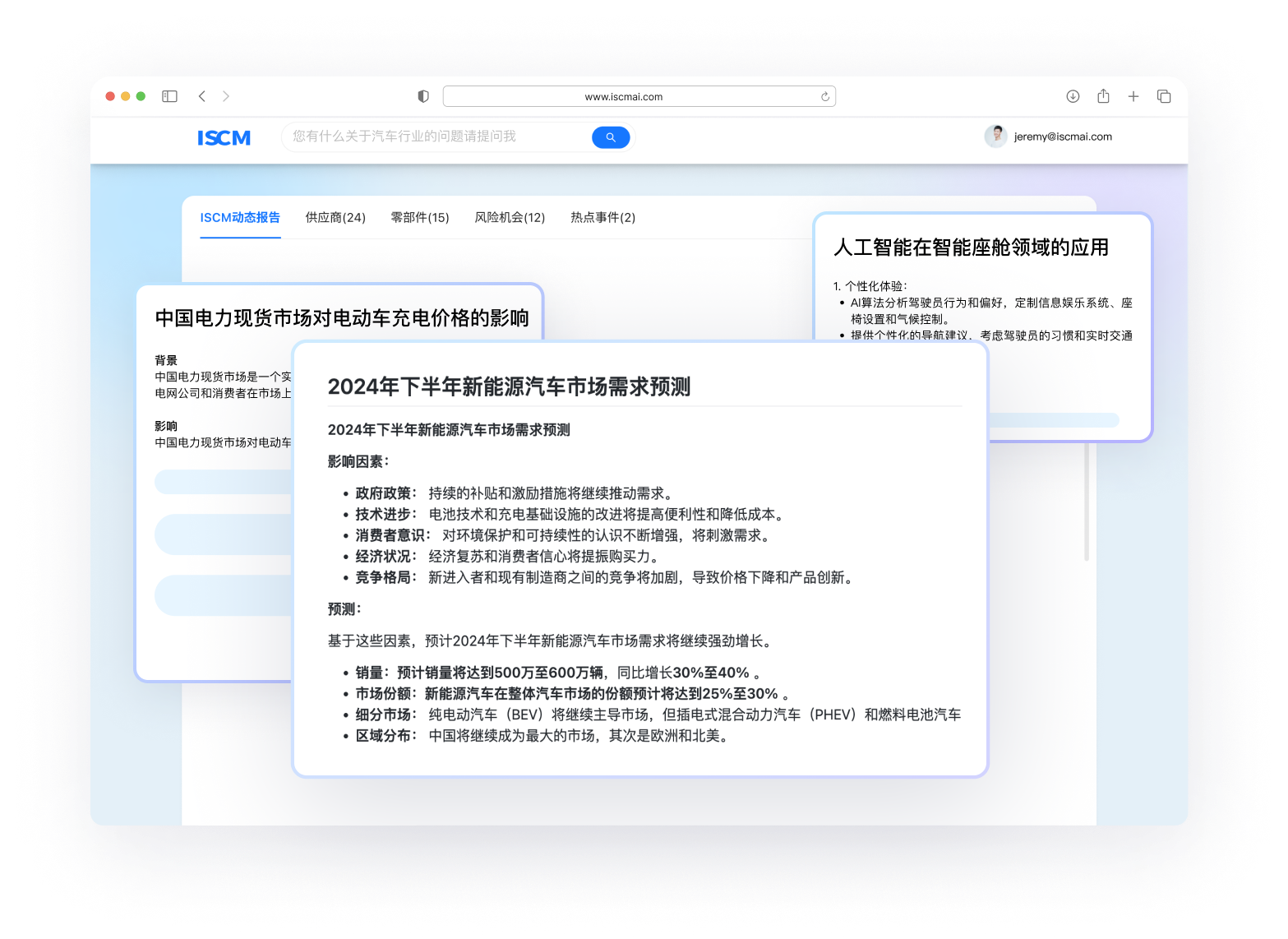Switch to the 供应商(24) tab
The width and height of the screenshot is (1288, 939).
click(335, 217)
